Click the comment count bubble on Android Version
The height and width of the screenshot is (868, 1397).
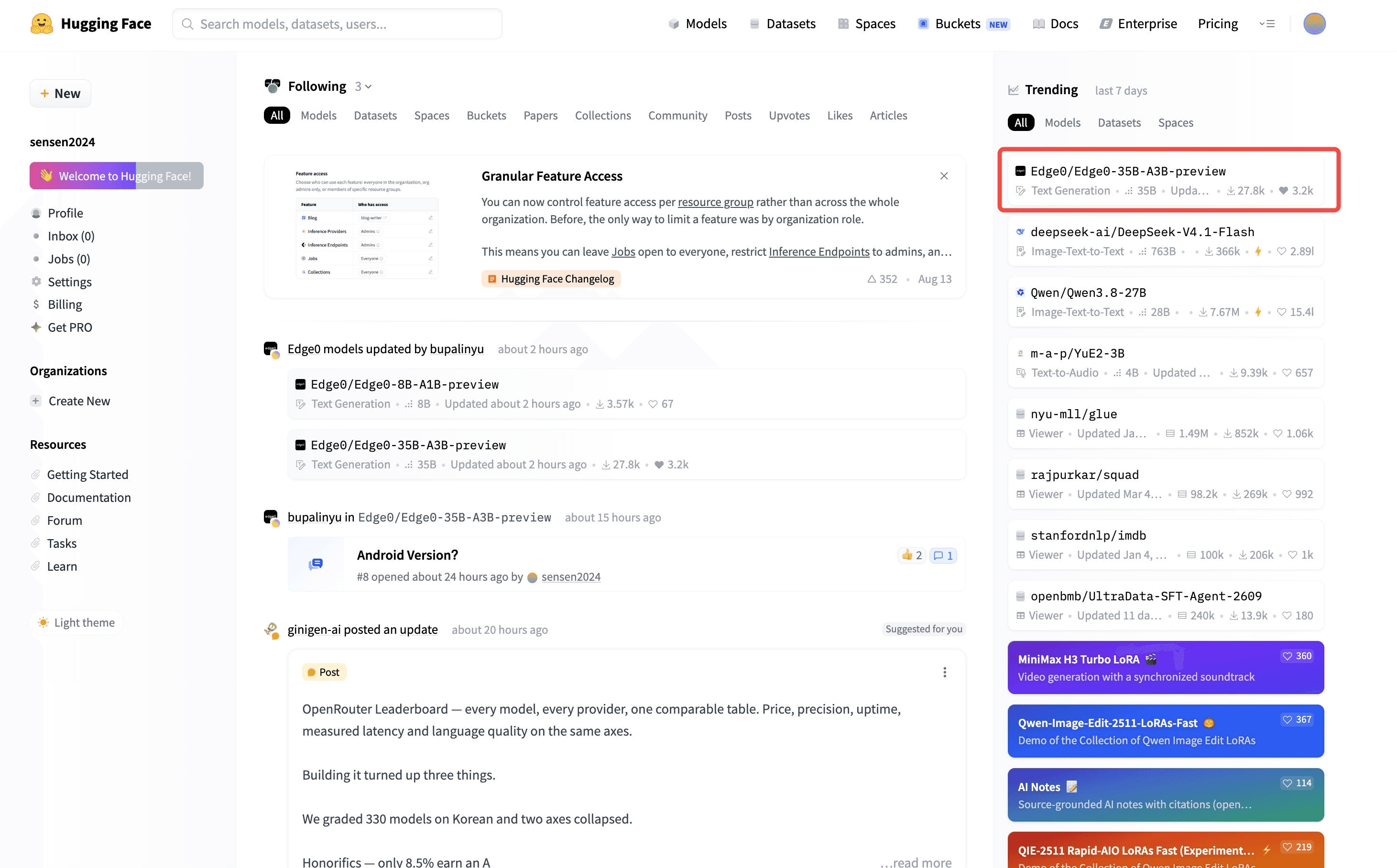943,555
